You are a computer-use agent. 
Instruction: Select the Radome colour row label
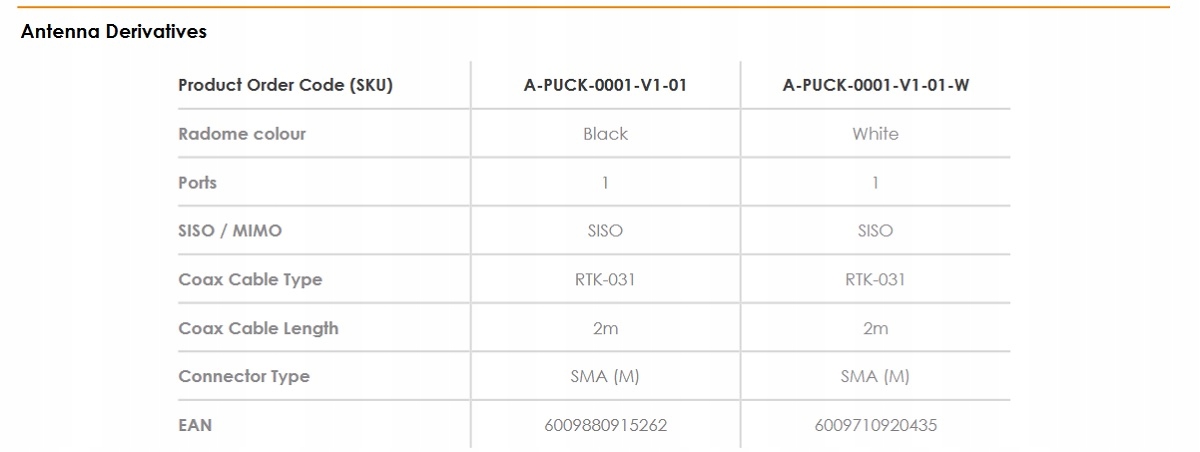click(x=242, y=134)
